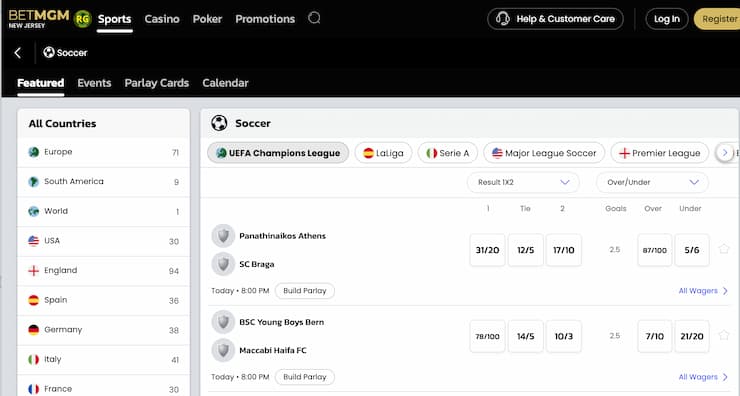Click the soccer ball icon beside Soccer heading

coord(219,123)
